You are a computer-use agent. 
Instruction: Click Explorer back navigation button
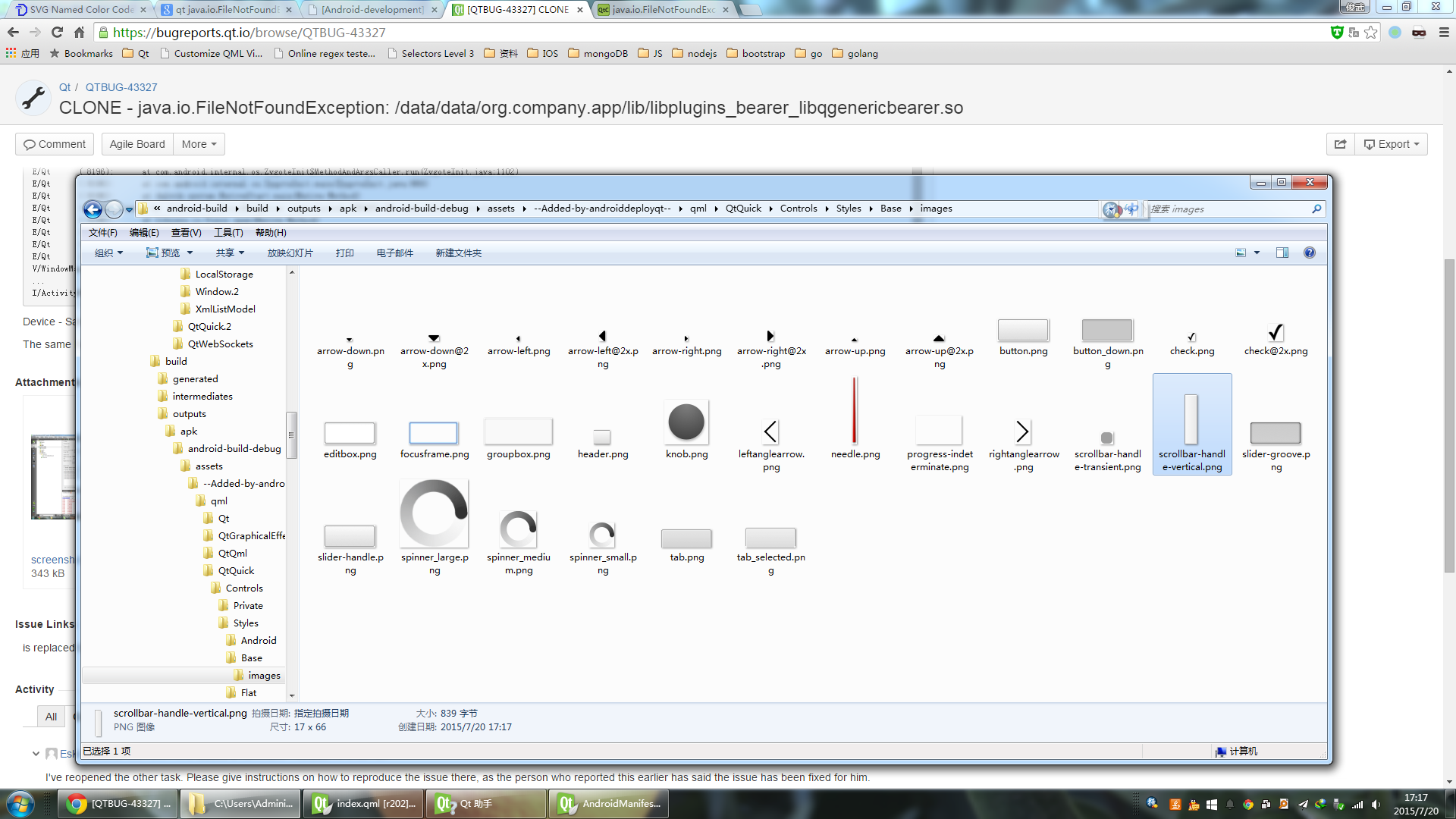(93, 209)
